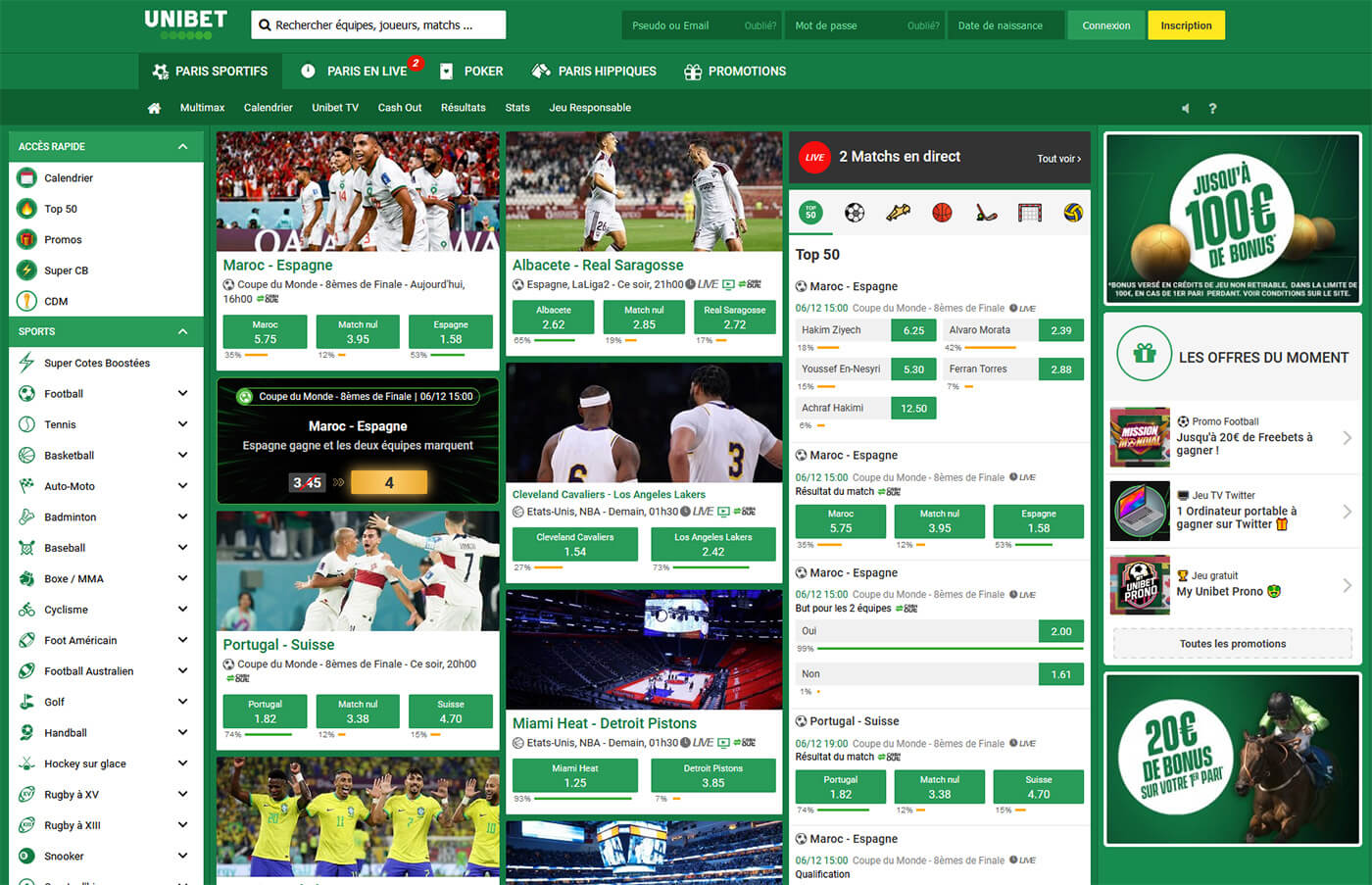Expand the Basketball sport category
Viewport: 1372px width, 885px height.
pos(182,455)
